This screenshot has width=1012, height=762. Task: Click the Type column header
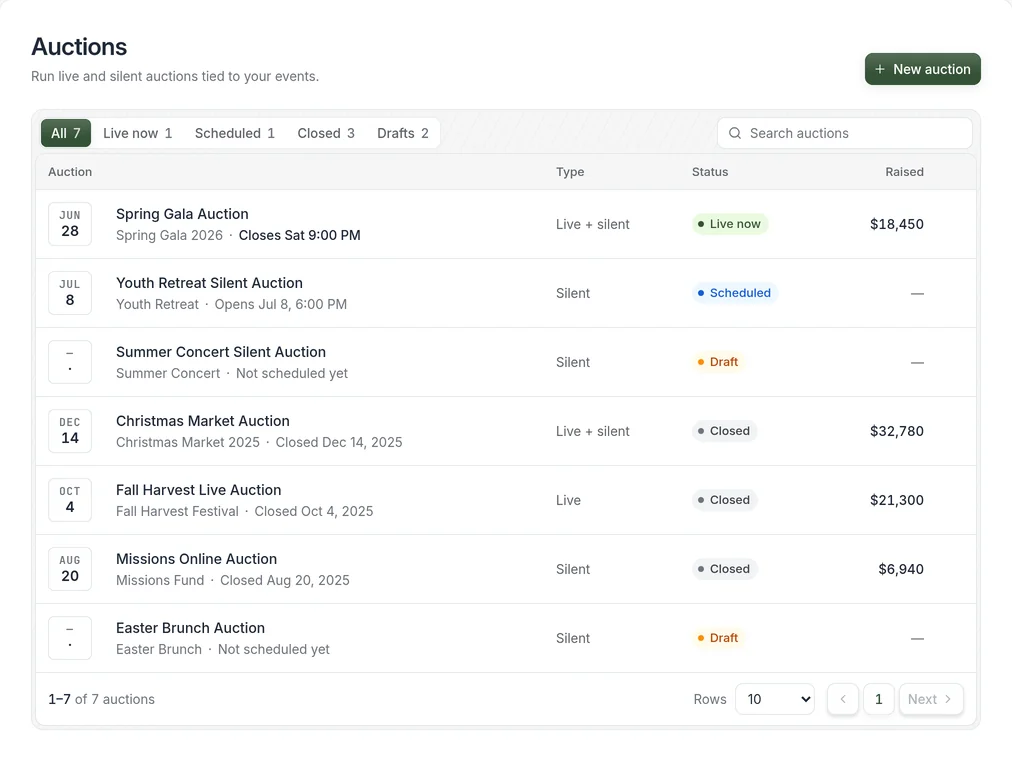pyautogui.click(x=570, y=172)
